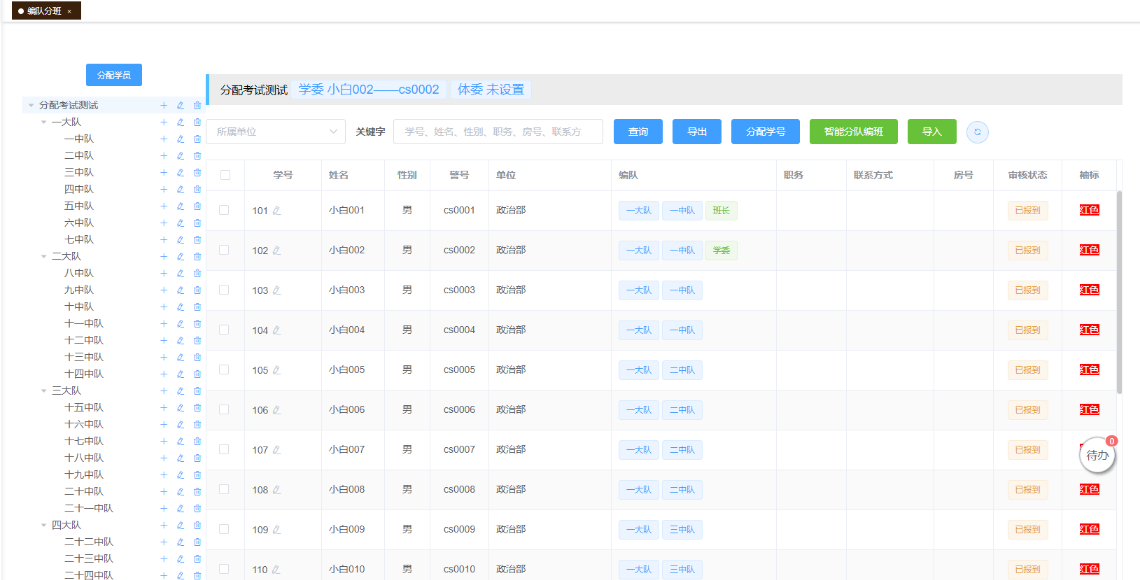Select 十五中队 in the tree
This screenshot has height=580, width=1140.
pos(84,407)
